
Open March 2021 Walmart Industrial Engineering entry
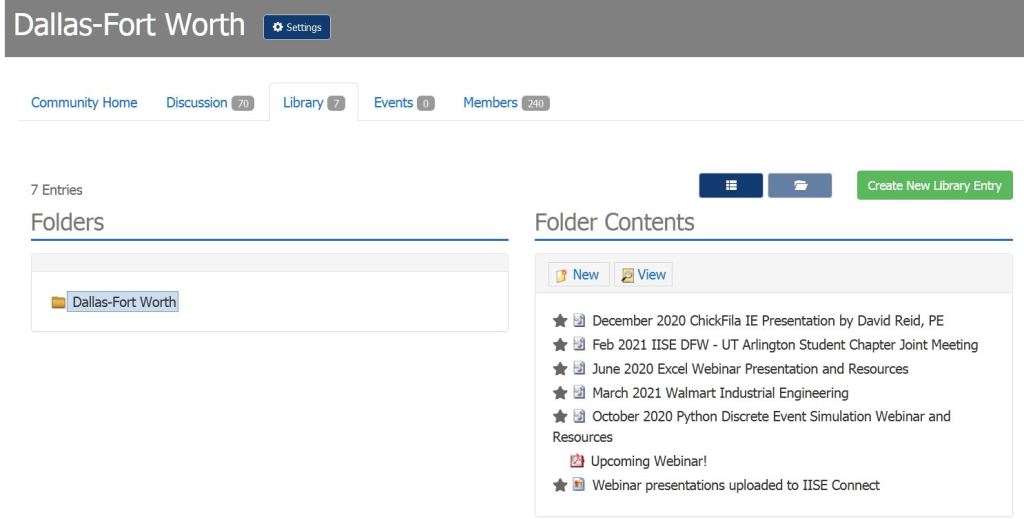[x=720, y=393]
